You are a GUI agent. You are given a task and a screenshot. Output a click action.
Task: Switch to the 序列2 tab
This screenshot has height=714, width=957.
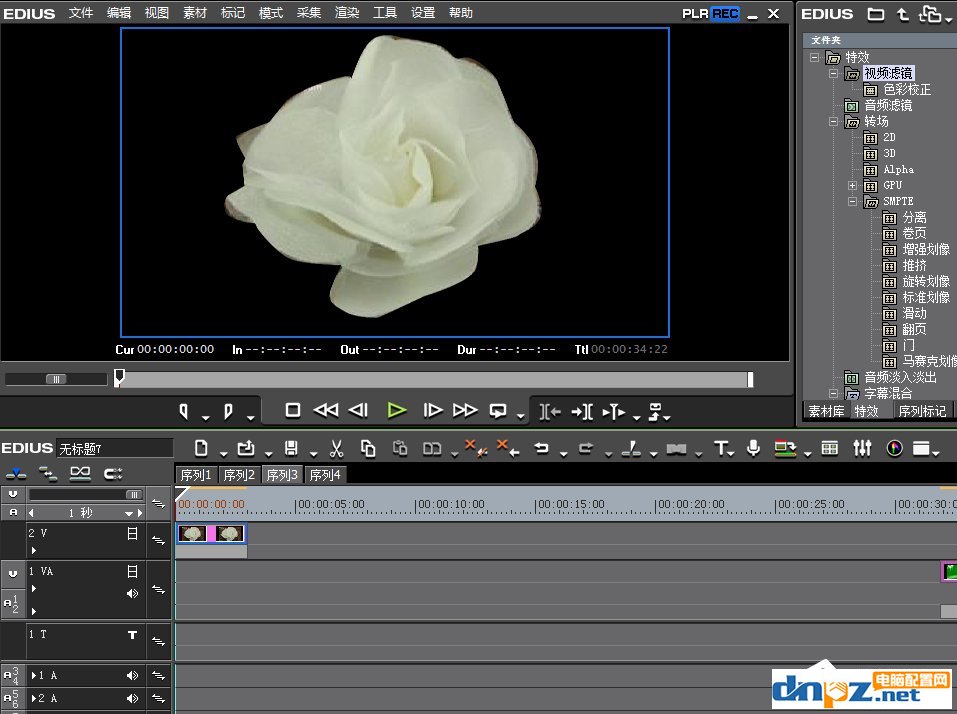click(x=239, y=475)
